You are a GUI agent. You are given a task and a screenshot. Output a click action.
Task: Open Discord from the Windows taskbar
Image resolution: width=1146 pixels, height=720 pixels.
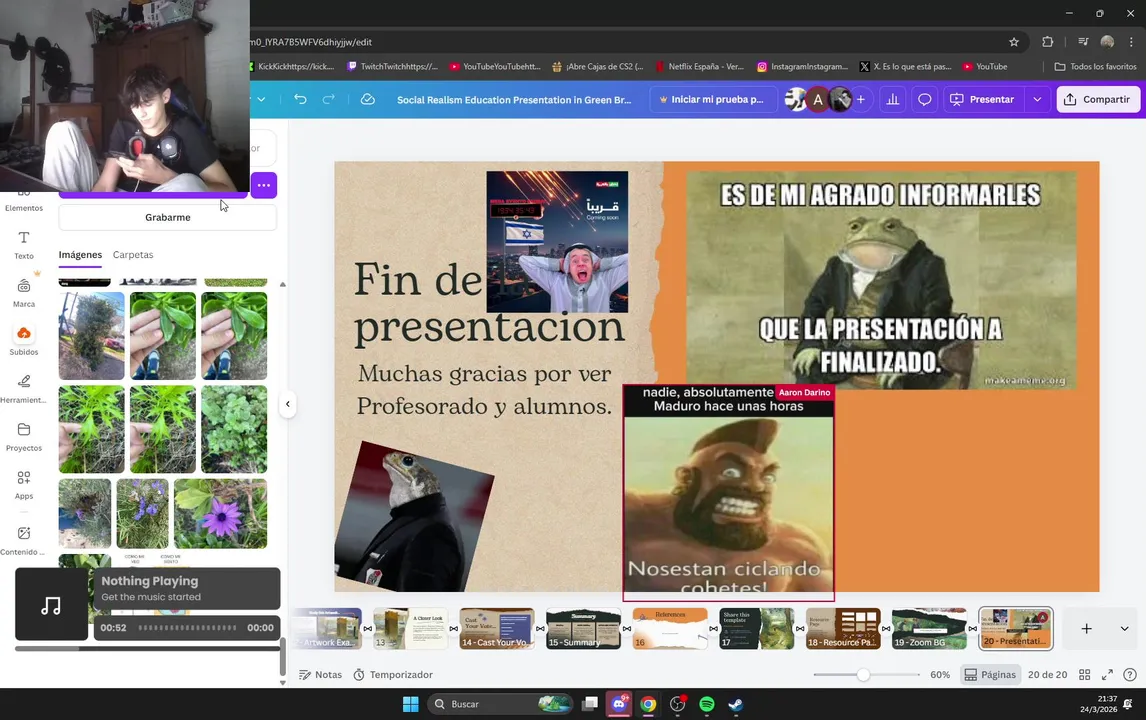click(x=619, y=704)
